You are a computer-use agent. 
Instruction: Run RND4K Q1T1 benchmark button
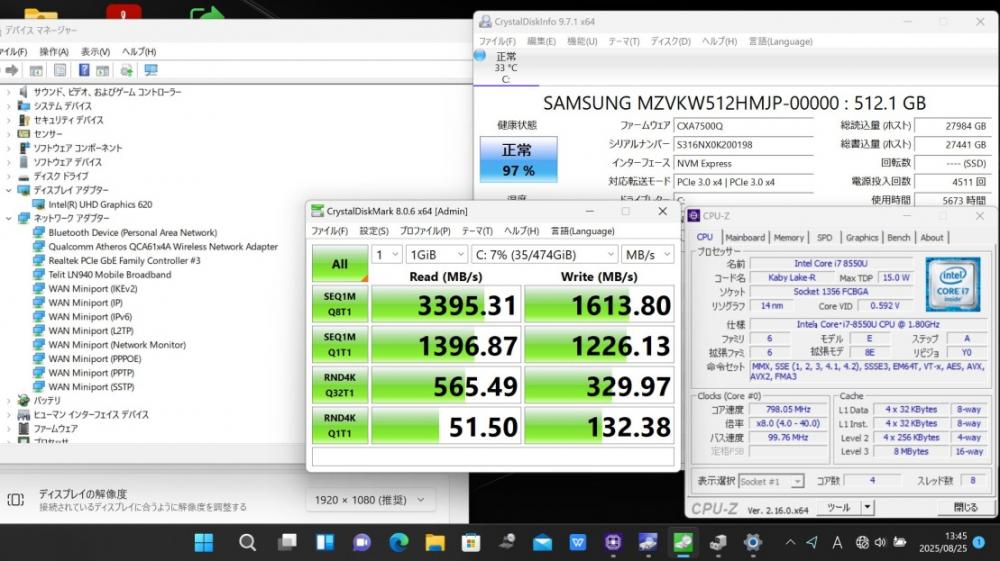340,425
